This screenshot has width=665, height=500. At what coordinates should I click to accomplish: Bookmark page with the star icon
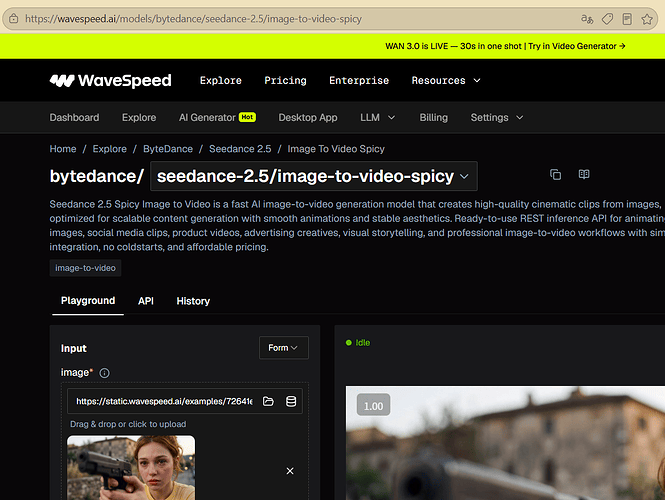tap(647, 19)
